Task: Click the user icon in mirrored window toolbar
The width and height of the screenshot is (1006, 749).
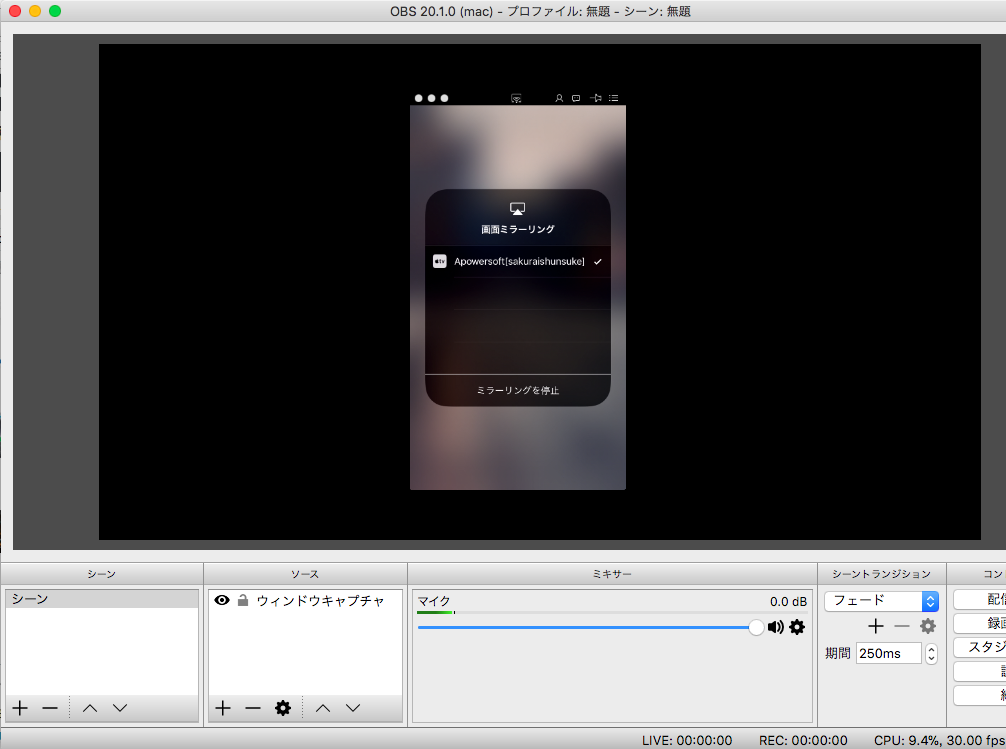Action: pyautogui.click(x=559, y=98)
